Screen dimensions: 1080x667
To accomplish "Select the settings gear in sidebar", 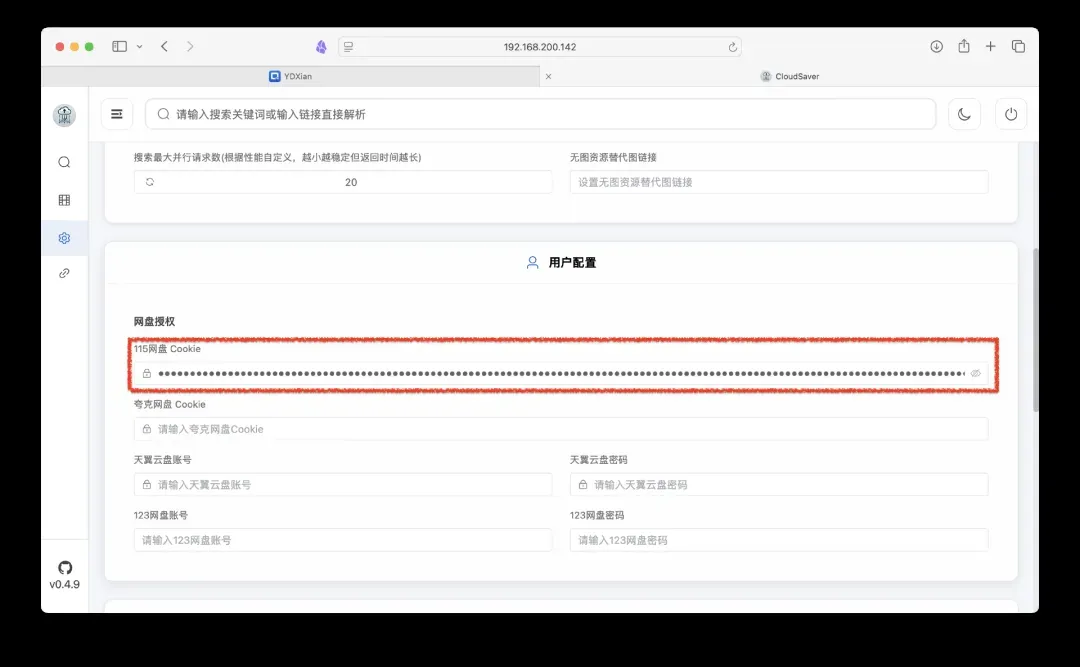I will pos(64,238).
